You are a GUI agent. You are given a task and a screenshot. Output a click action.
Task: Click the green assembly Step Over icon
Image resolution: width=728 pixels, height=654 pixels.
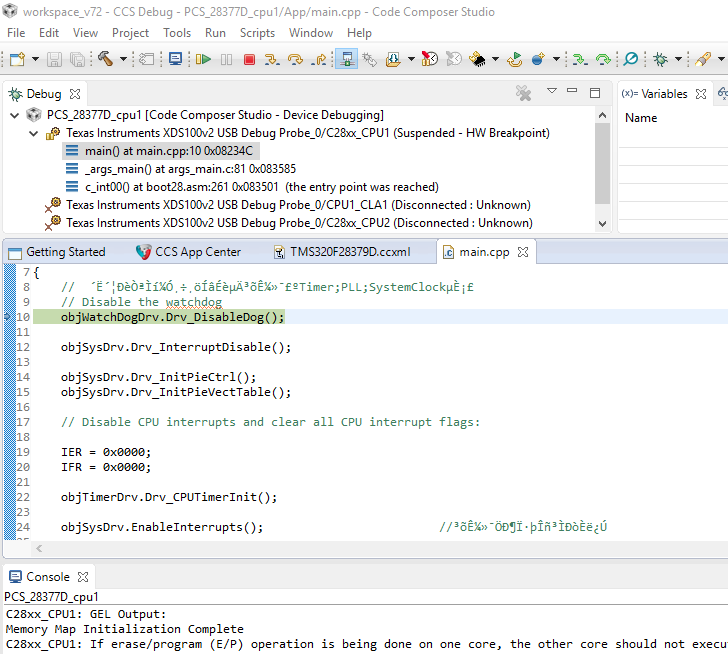[x=603, y=59]
